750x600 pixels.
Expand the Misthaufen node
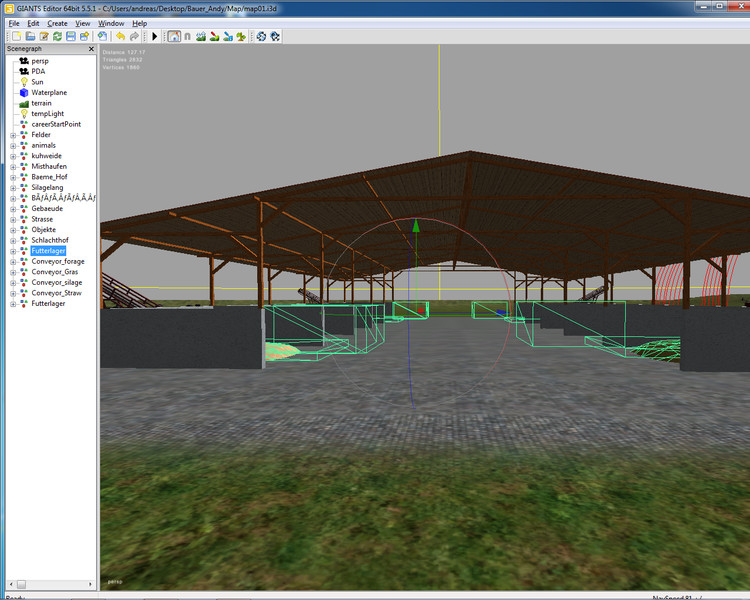point(13,167)
